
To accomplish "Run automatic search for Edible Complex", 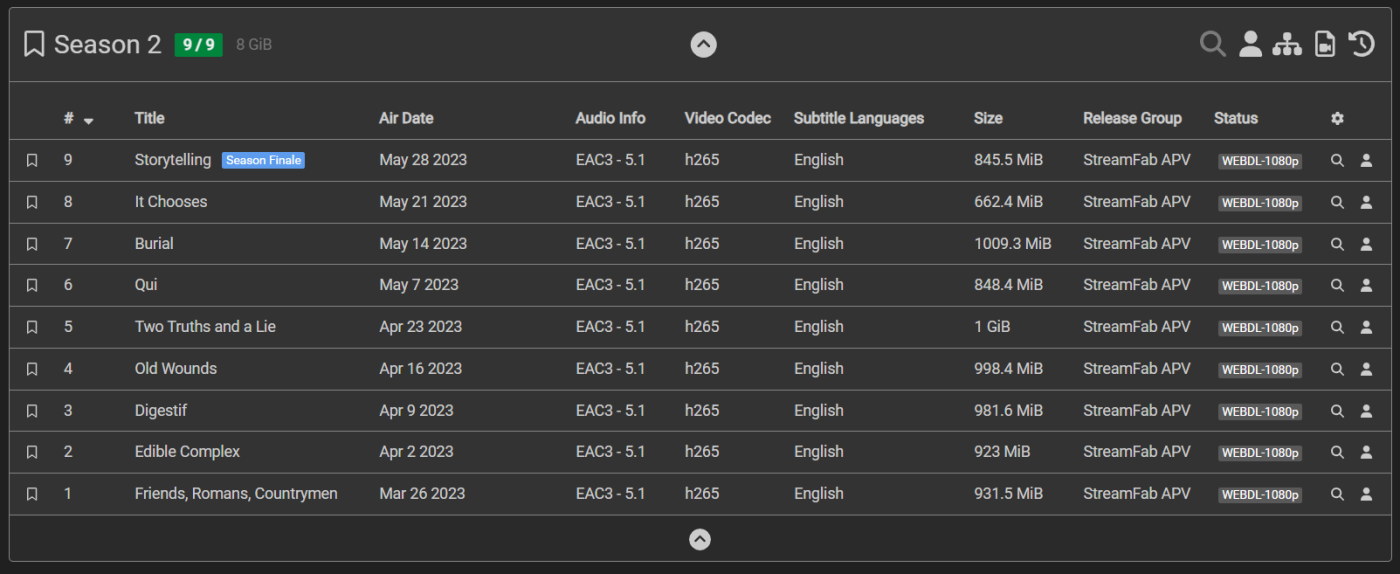I will coord(1337,452).
